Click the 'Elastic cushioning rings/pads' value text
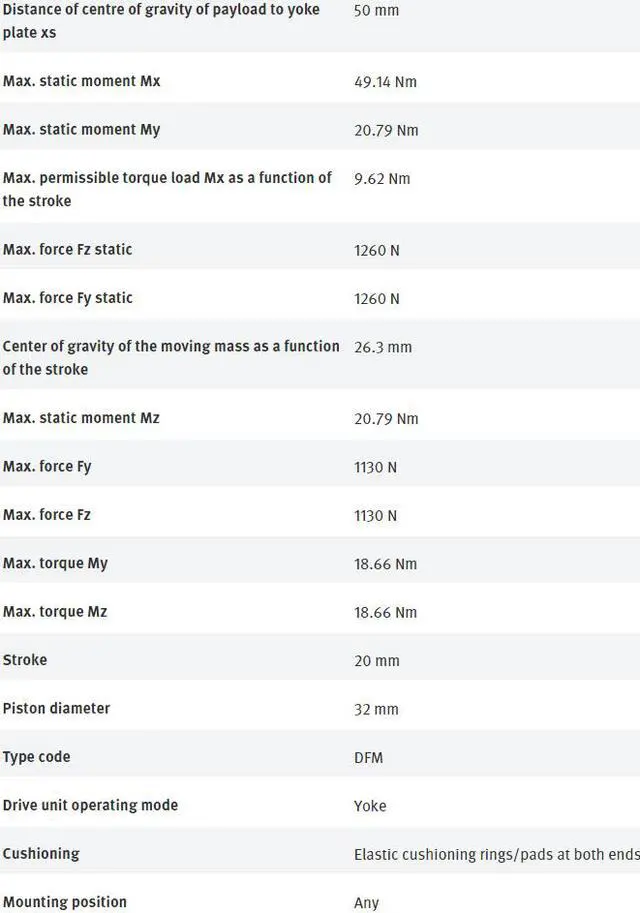The height and width of the screenshot is (913, 640). (x=496, y=855)
